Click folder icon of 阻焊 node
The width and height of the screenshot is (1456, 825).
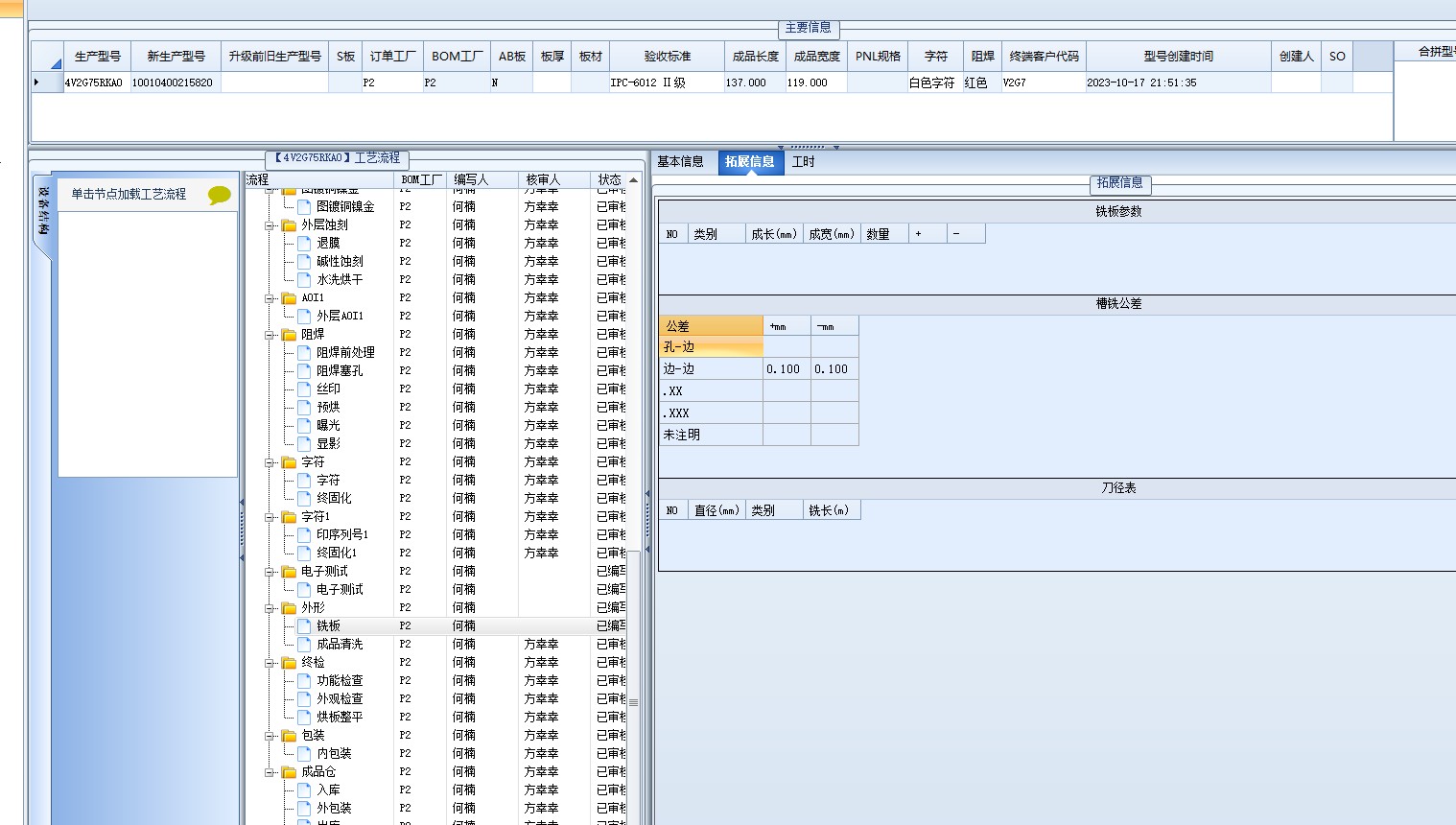[289, 334]
